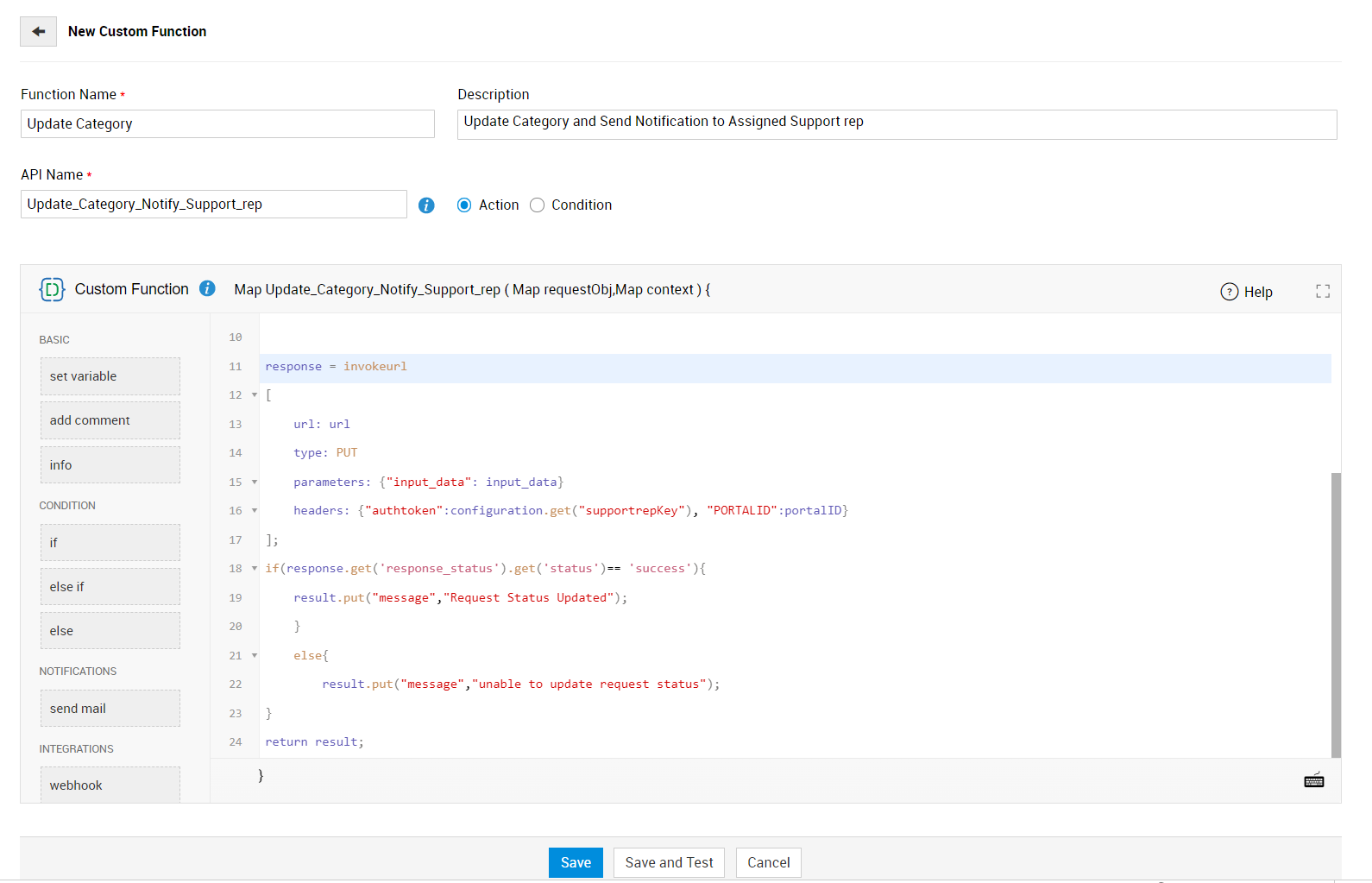Click the keyboard shortcuts icon
This screenshot has height=883, width=1372.
[1313, 781]
